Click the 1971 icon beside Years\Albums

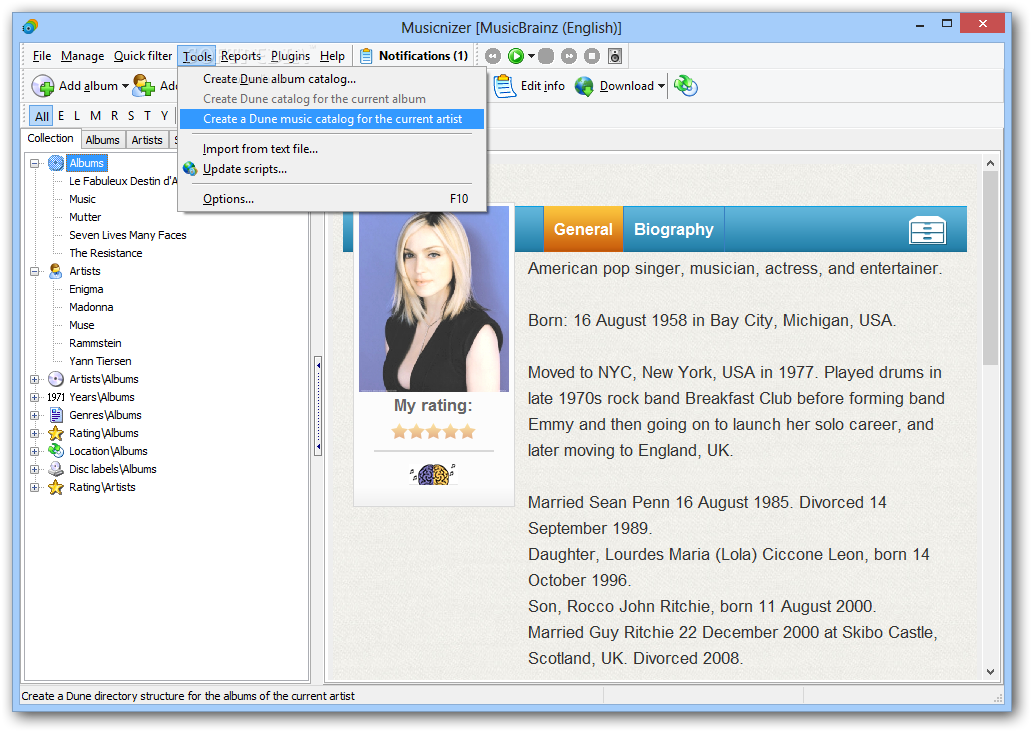(x=56, y=398)
